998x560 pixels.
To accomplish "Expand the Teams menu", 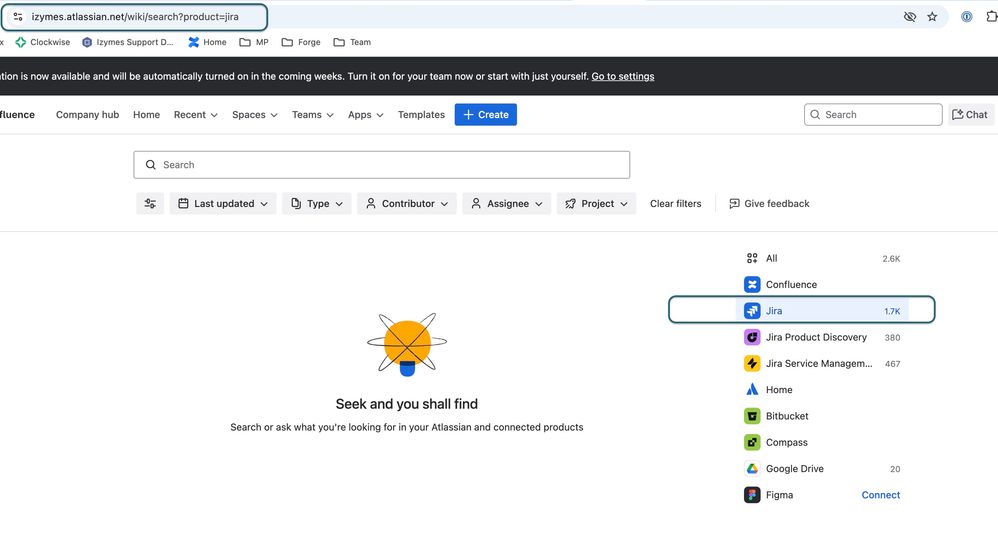I will tap(313, 115).
